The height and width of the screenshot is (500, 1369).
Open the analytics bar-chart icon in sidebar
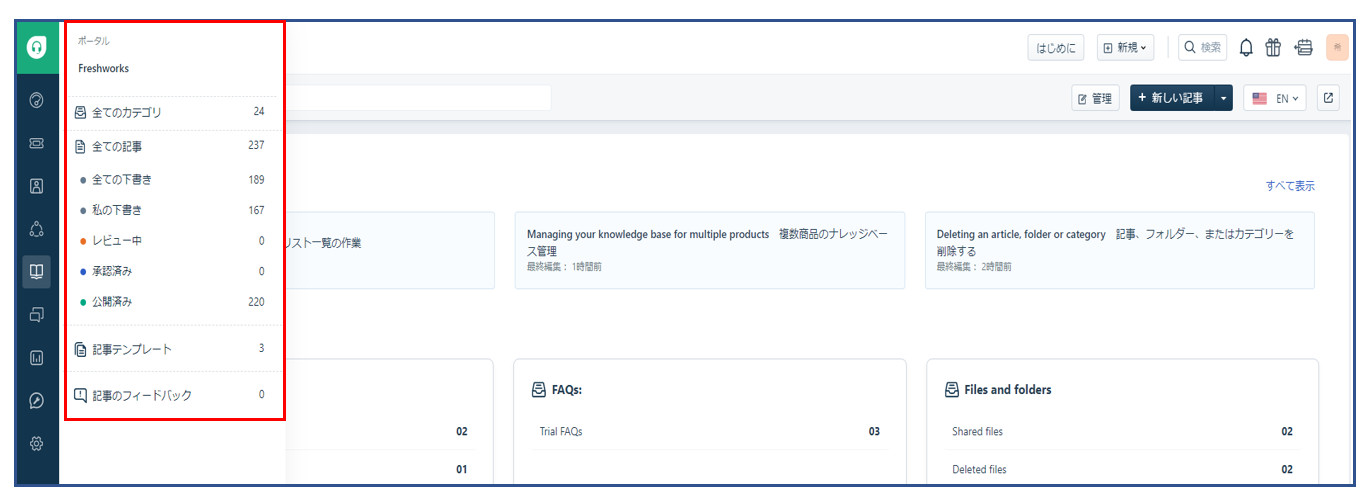(x=37, y=357)
